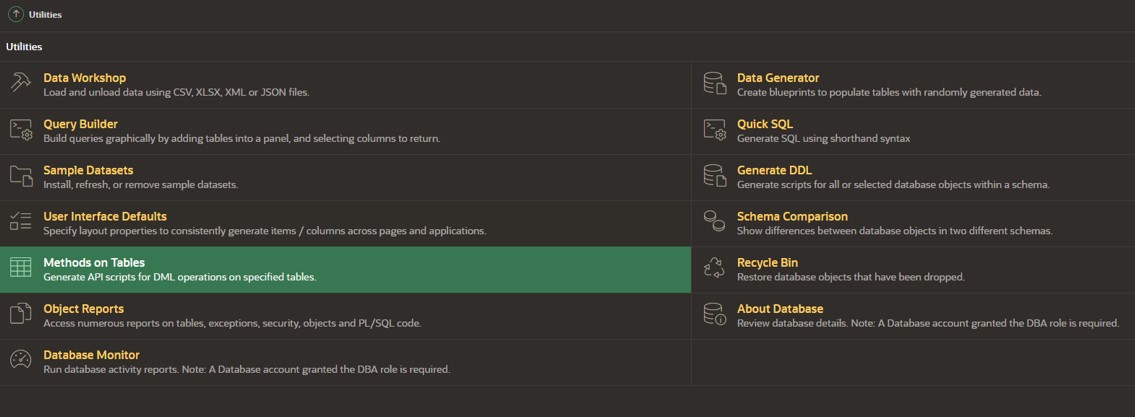Open the Data Workshop link

point(85,77)
